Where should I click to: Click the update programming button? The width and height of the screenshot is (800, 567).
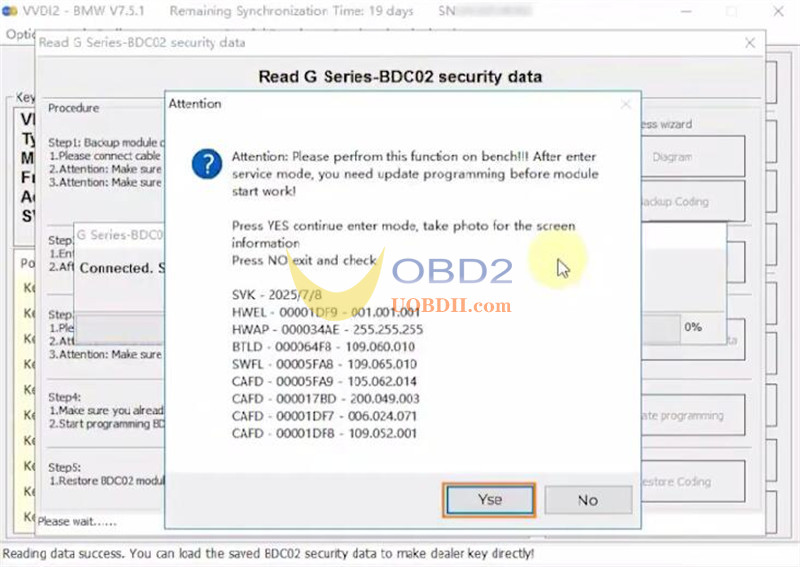click(x=693, y=415)
